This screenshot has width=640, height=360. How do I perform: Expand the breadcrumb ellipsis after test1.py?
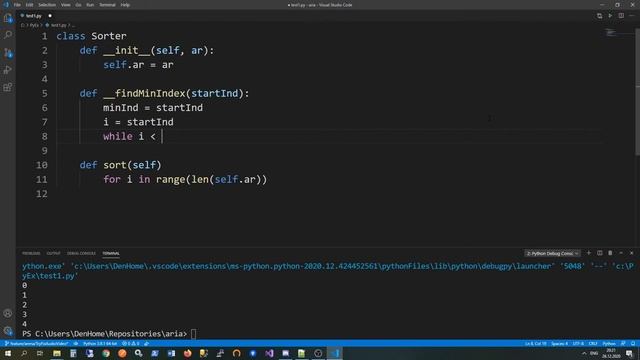(x=73, y=25)
